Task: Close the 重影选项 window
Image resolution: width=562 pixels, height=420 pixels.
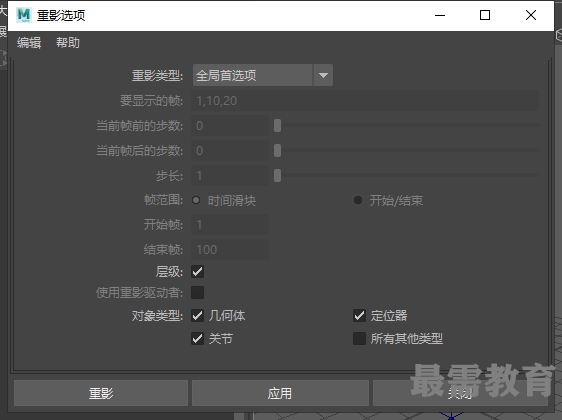Action: (531, 15)
